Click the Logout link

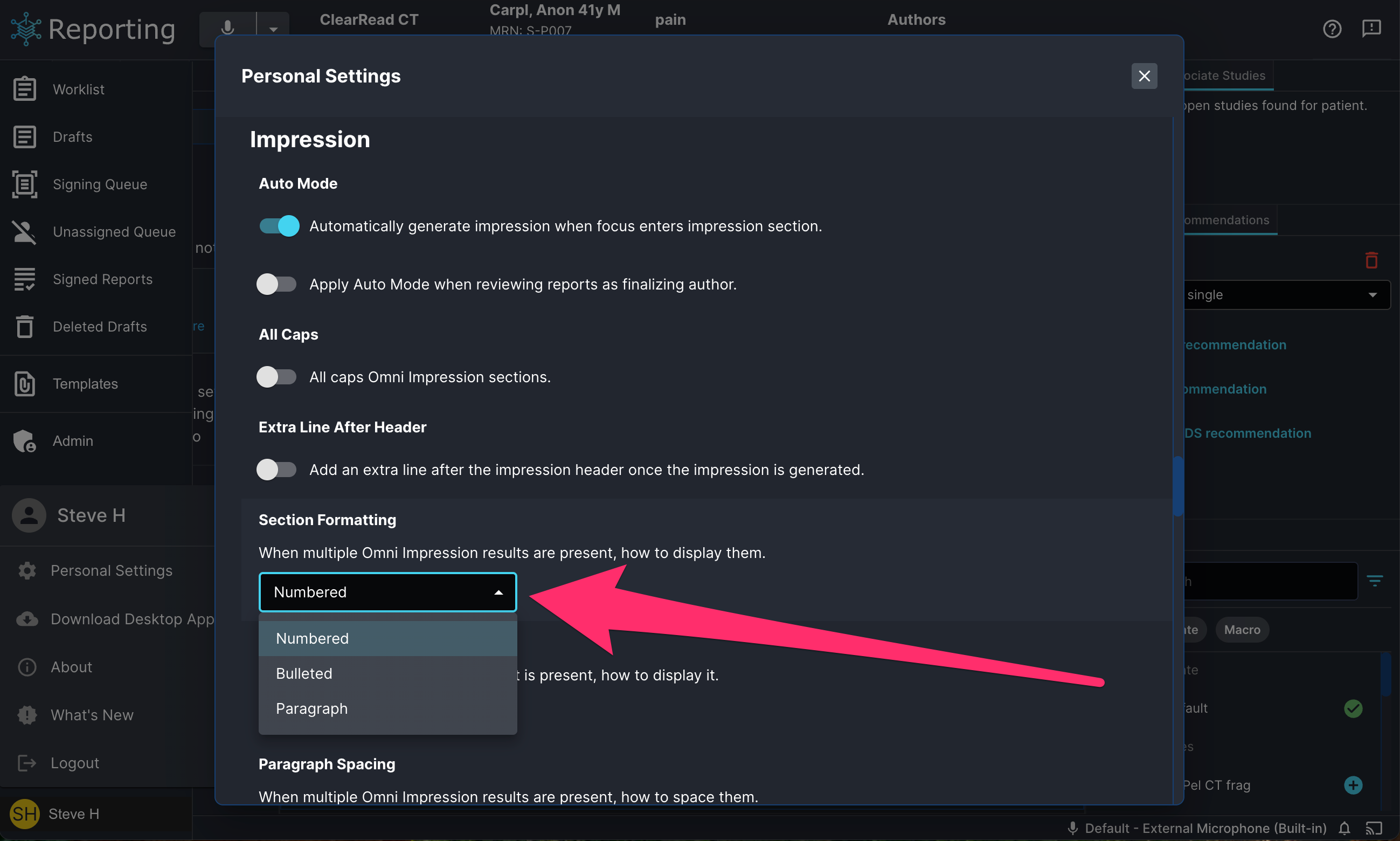click(75, 763)
